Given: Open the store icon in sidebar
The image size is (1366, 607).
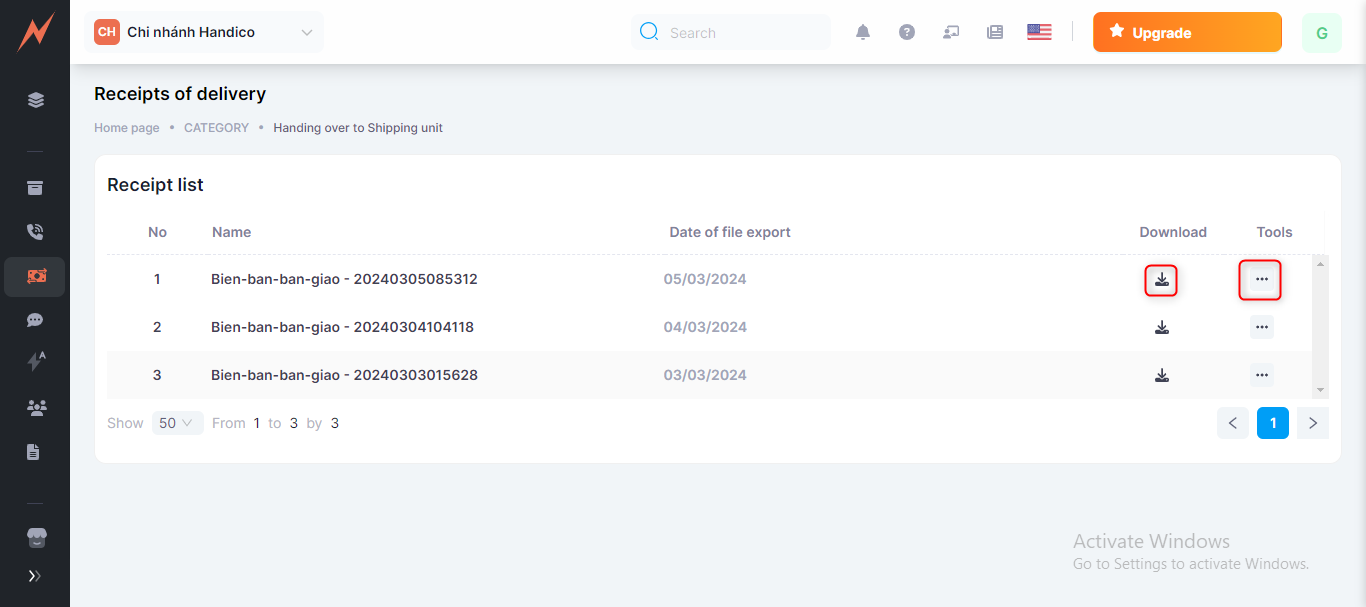Looking at the screenshot, I should pos(35,538).
